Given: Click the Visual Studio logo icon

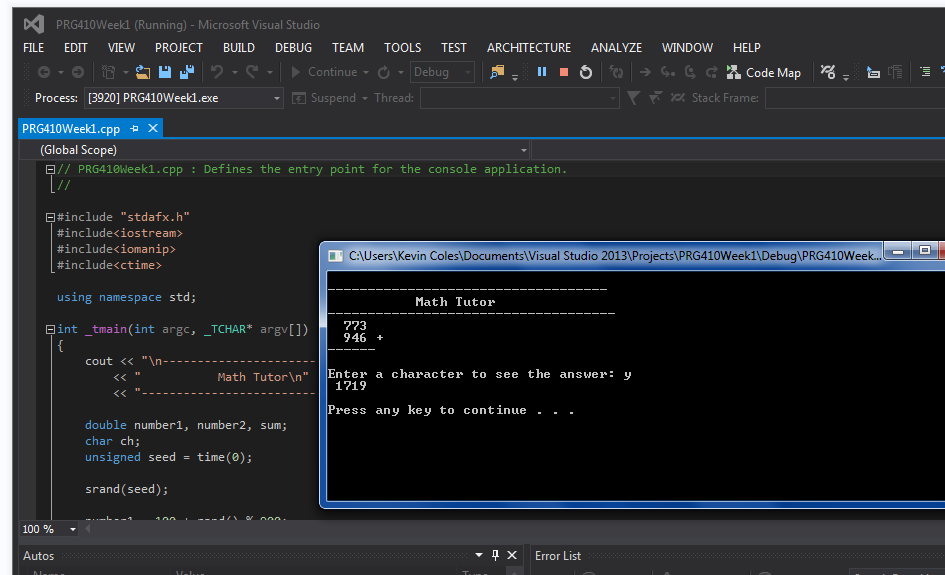Looking at the screenshot, I should (x=34, y=24).
